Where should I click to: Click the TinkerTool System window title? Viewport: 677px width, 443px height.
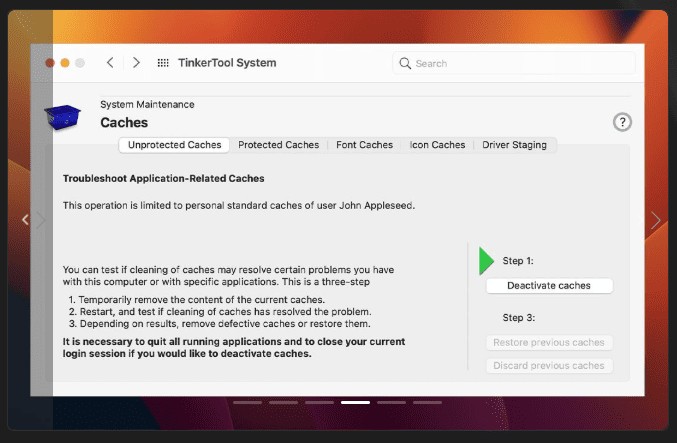(227, 63)
